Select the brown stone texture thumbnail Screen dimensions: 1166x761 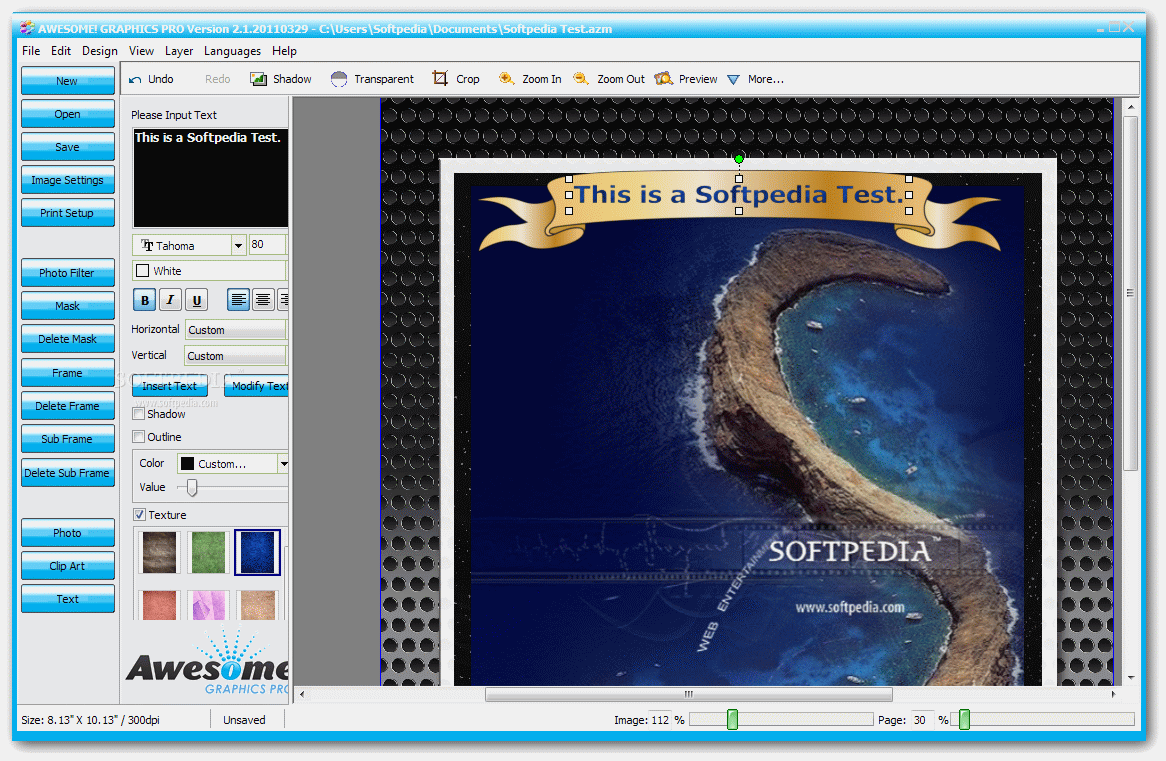point(160,552)
